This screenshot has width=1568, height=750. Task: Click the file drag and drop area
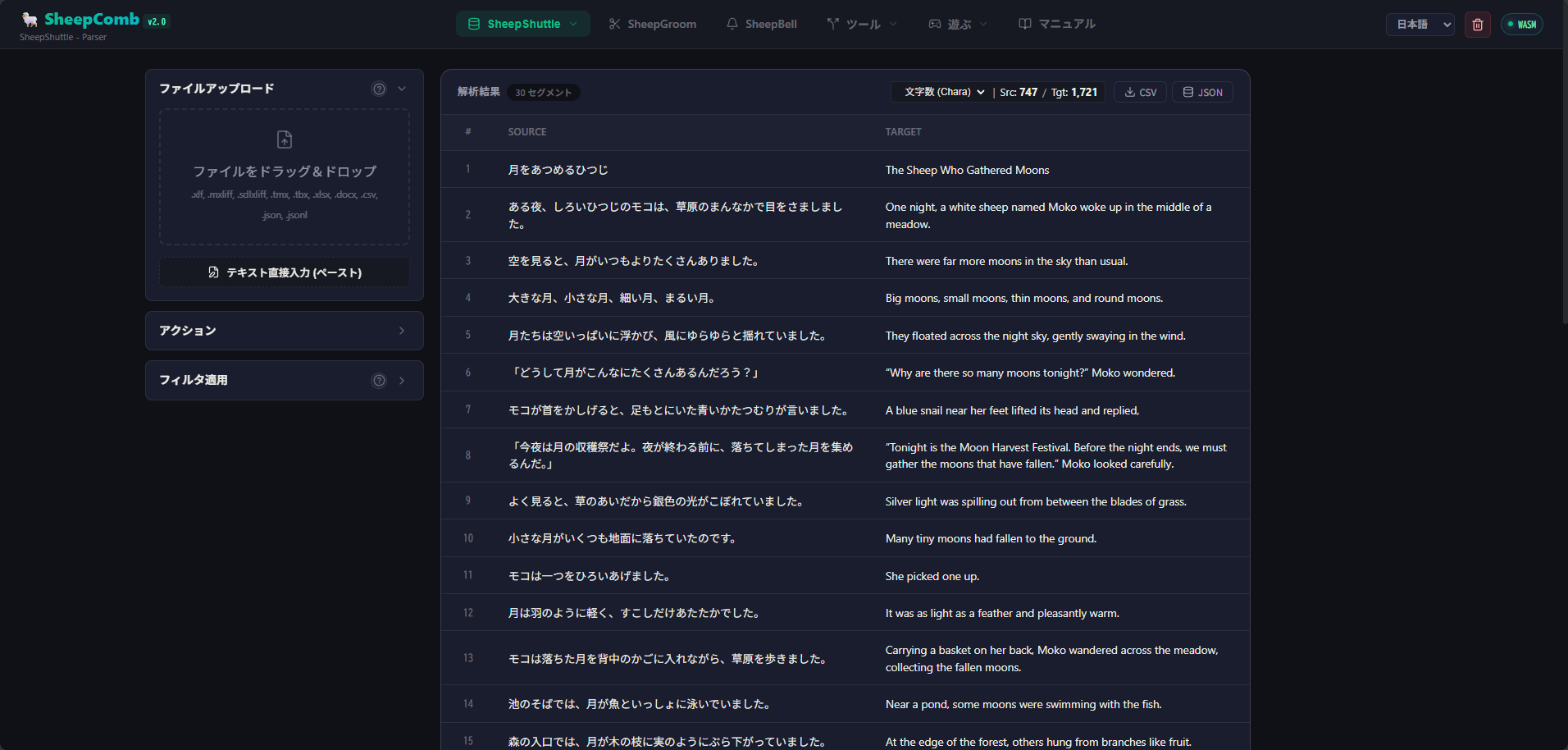click(x=285, y=177)
